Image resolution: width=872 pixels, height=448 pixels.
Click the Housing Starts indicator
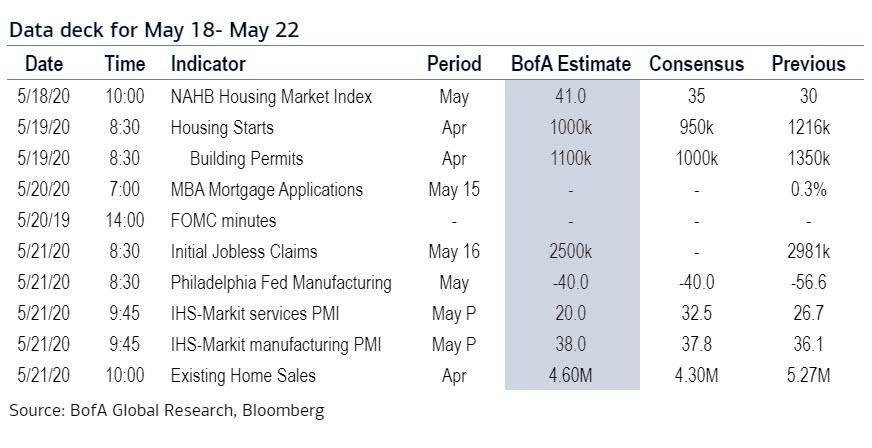[222, 128]
